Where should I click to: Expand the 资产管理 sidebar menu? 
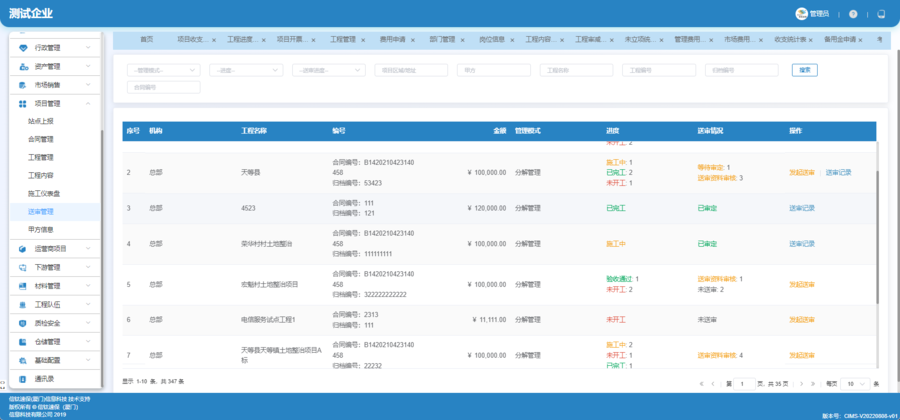pos(88,67)
